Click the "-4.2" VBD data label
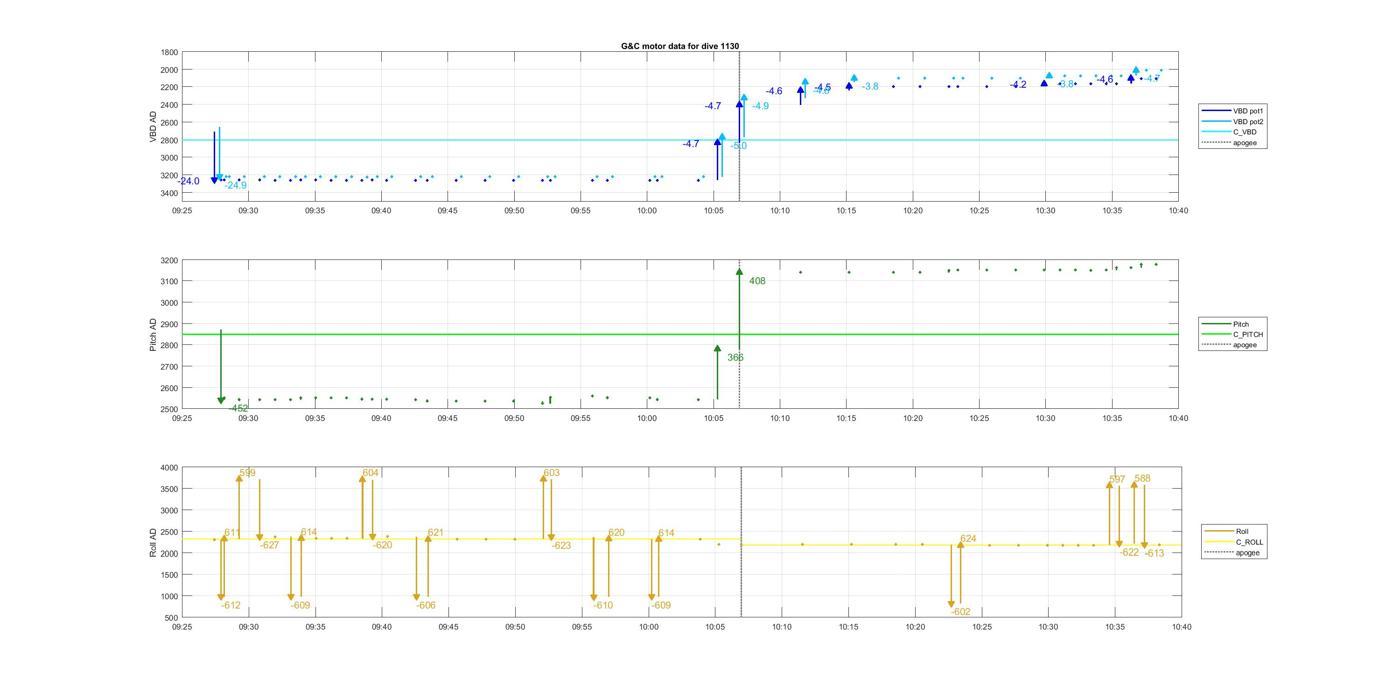Viewport: 1400px width, 693px height. pyautogui.click(x=1018, y=85)
